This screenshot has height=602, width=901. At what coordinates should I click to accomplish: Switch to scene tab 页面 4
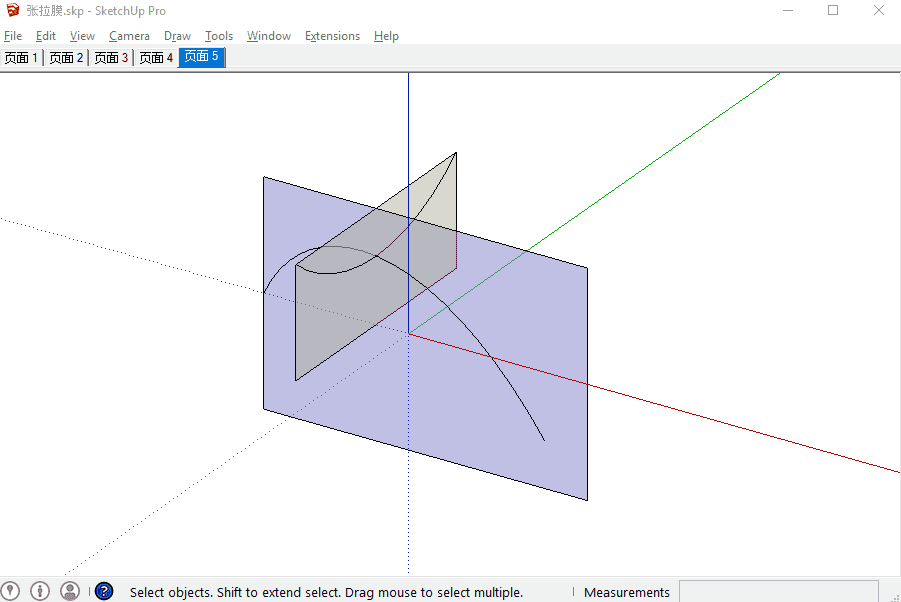tap(156, 57)
